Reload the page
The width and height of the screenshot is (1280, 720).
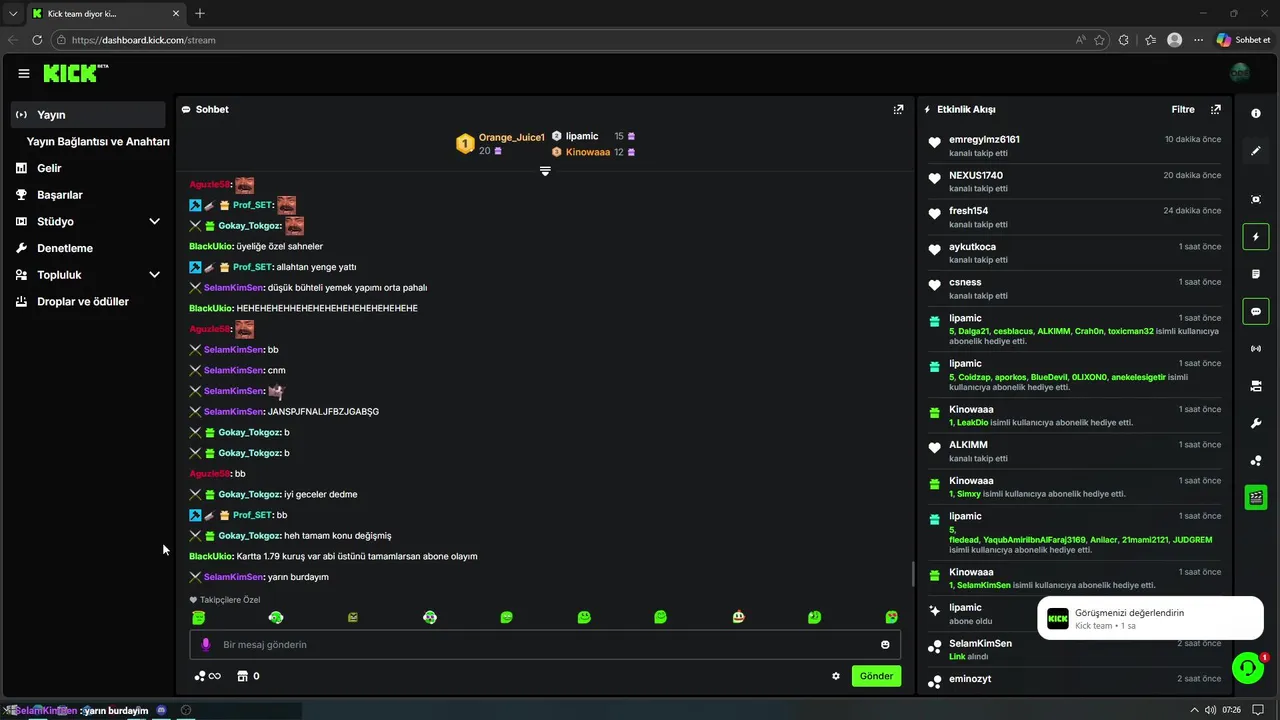(x=37, y=40)
